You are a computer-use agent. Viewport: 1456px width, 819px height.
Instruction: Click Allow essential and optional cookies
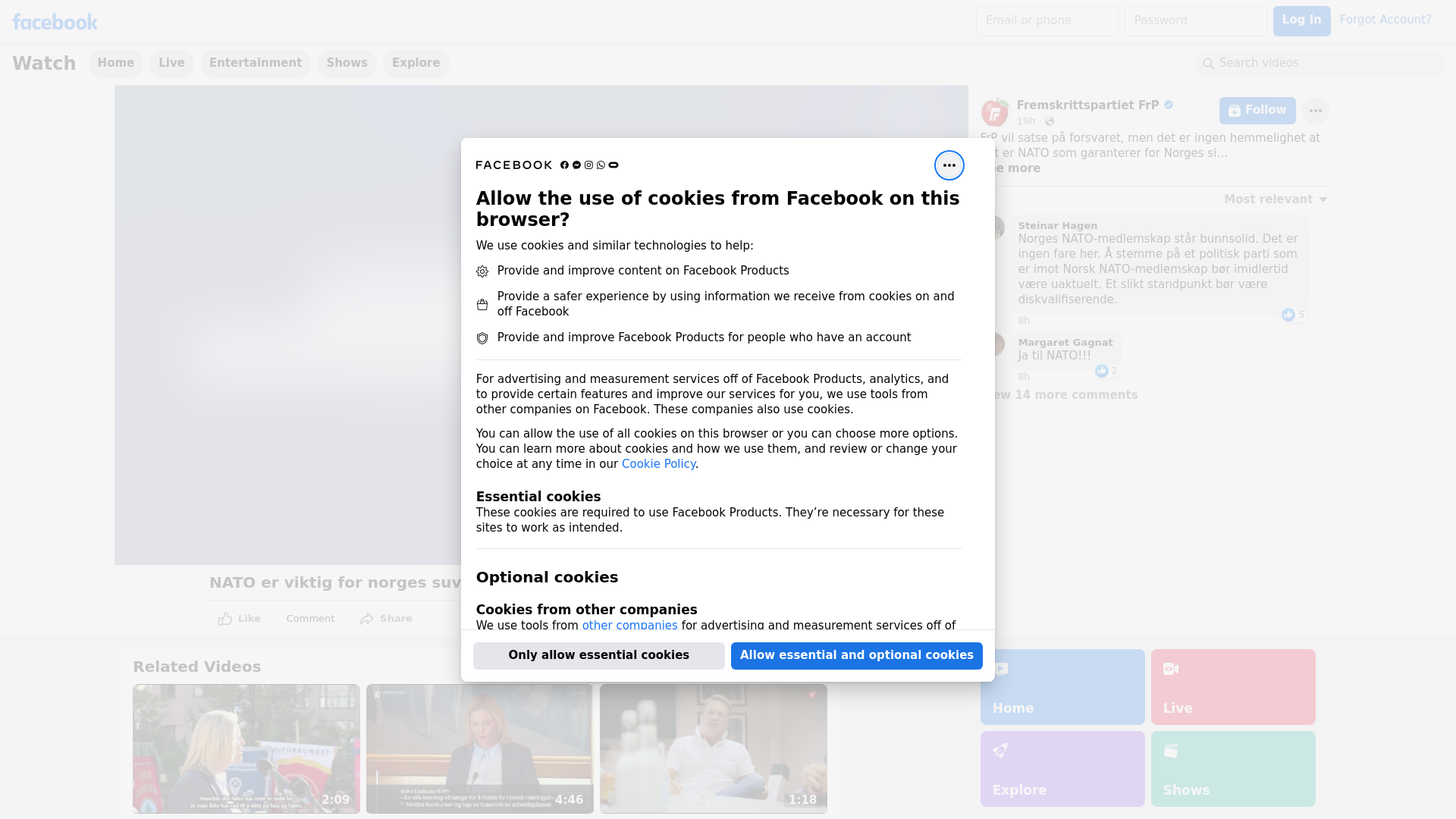pos(857,656)
